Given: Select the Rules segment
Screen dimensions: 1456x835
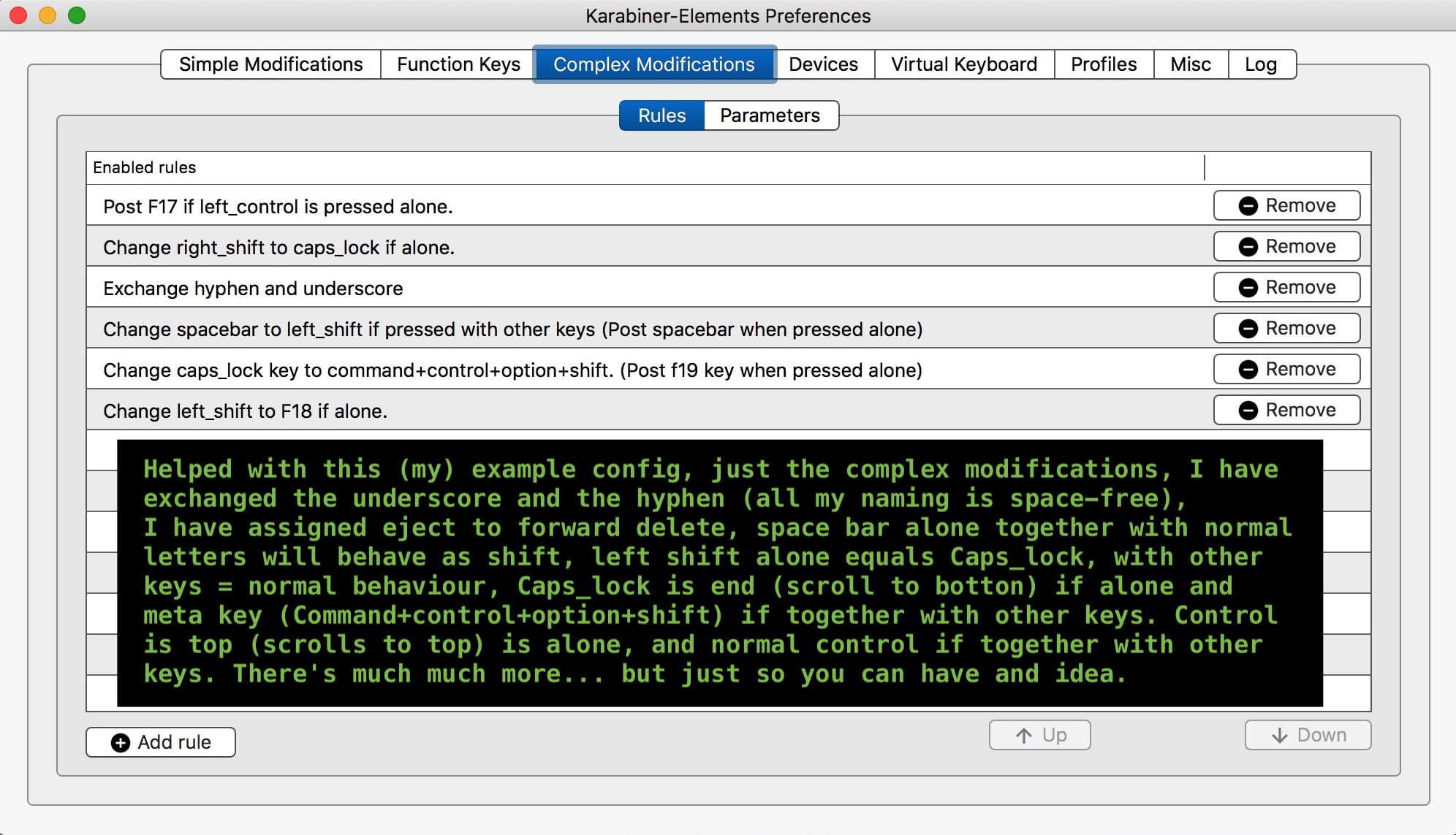Looking at the screenshot, I should click(x=661, y=115).
